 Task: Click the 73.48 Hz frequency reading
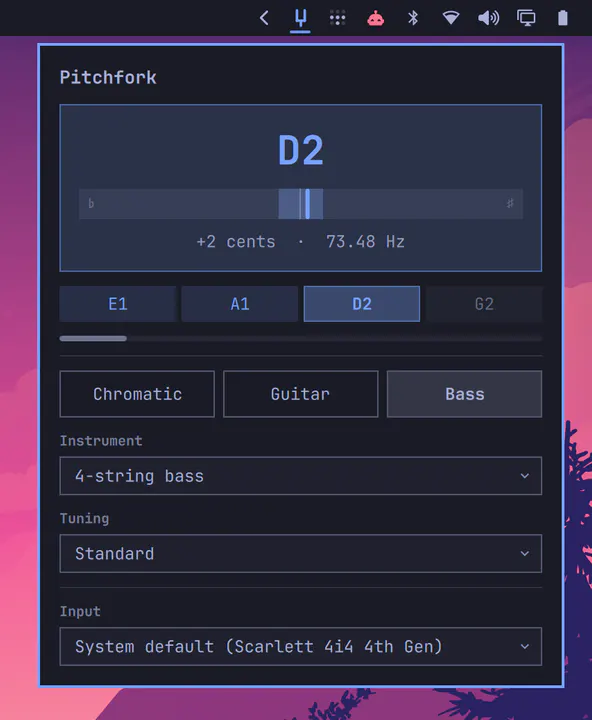366,242
